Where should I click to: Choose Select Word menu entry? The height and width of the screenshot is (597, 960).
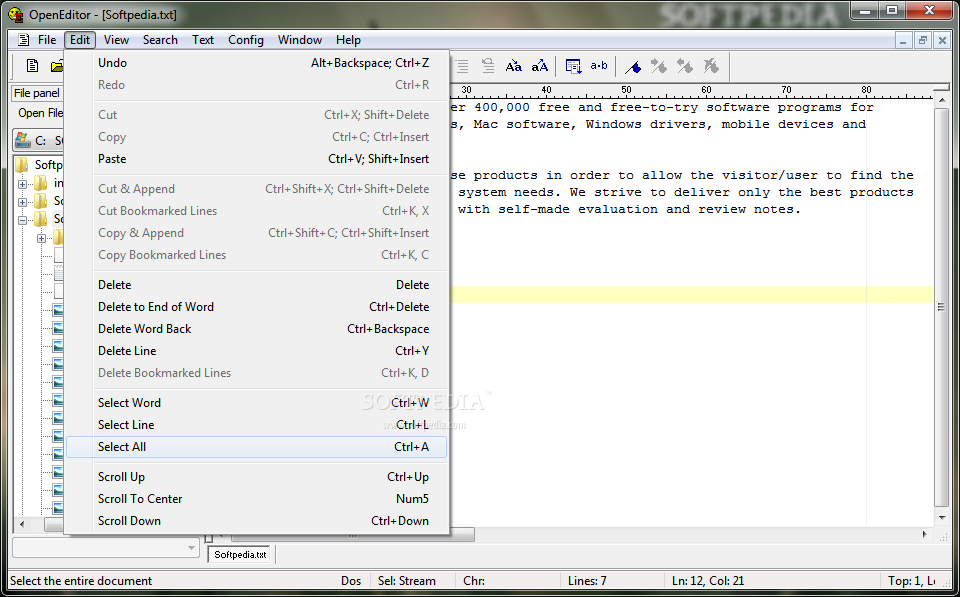tap(257, 403)
